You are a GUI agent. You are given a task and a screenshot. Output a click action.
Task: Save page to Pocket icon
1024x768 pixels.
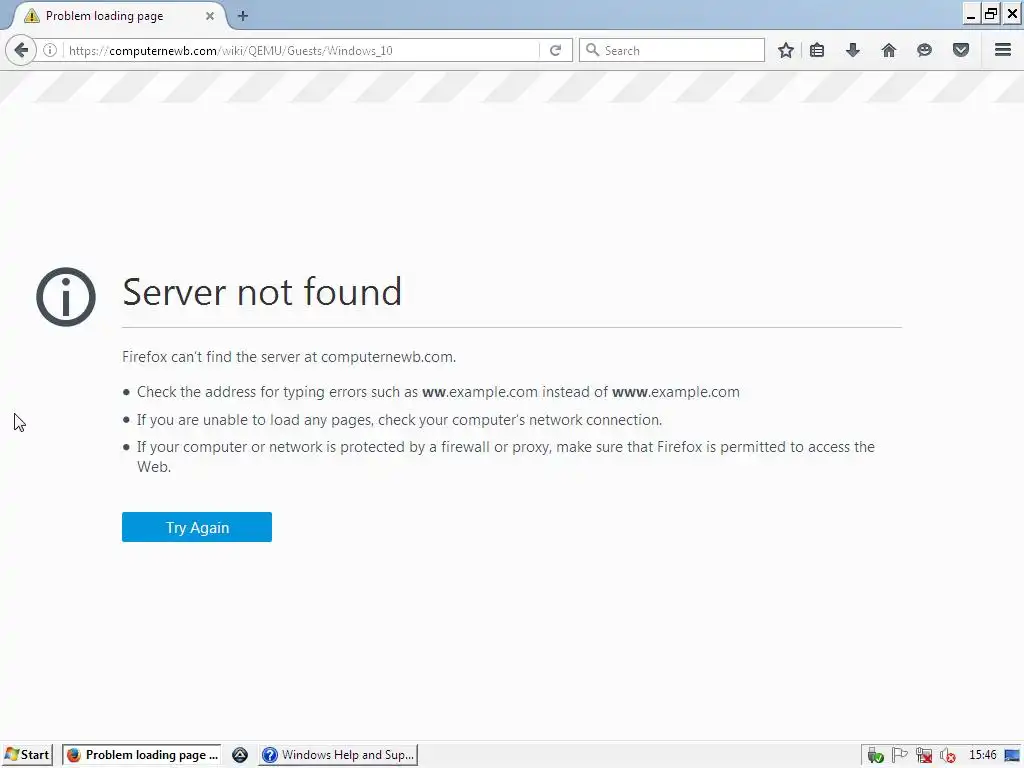point(961,50)
